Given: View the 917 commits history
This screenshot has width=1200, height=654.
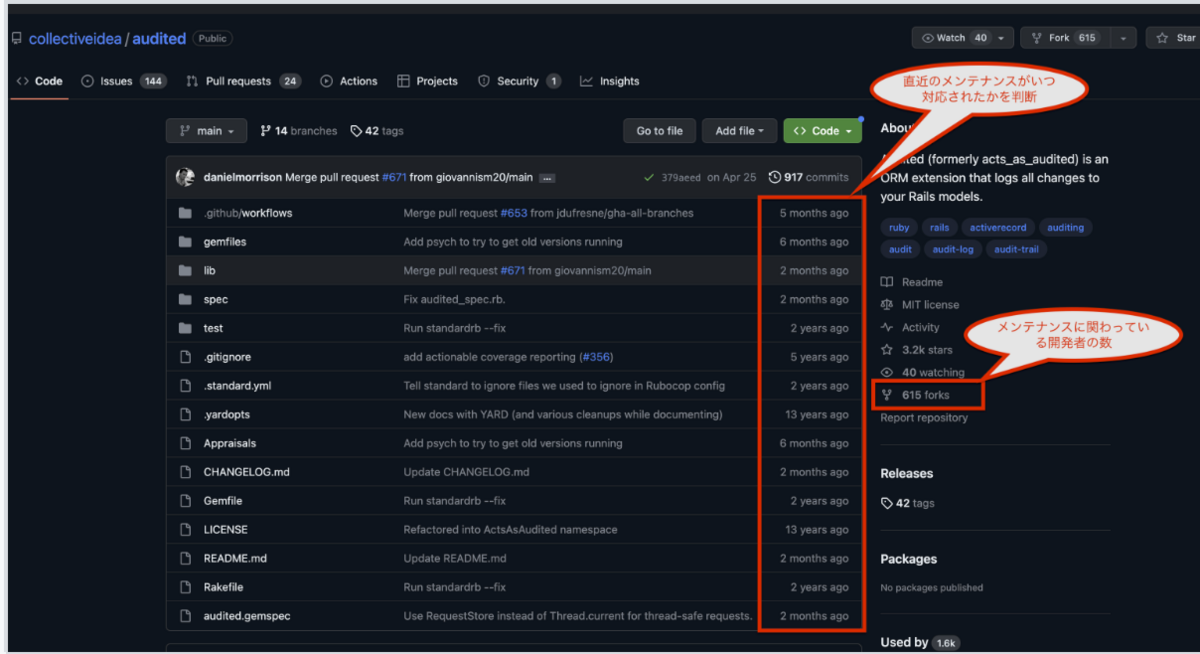Looking at the screenshot, I should [808, 177].
